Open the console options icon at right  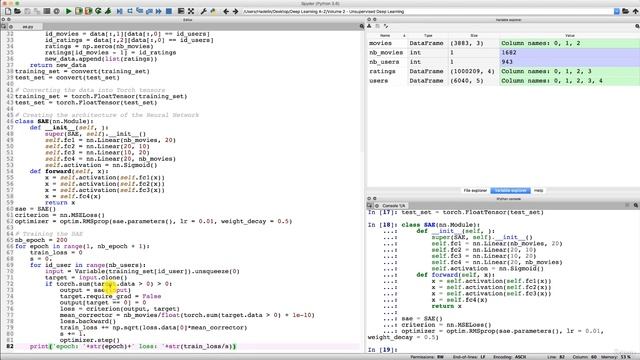click(x=636, y=205)
